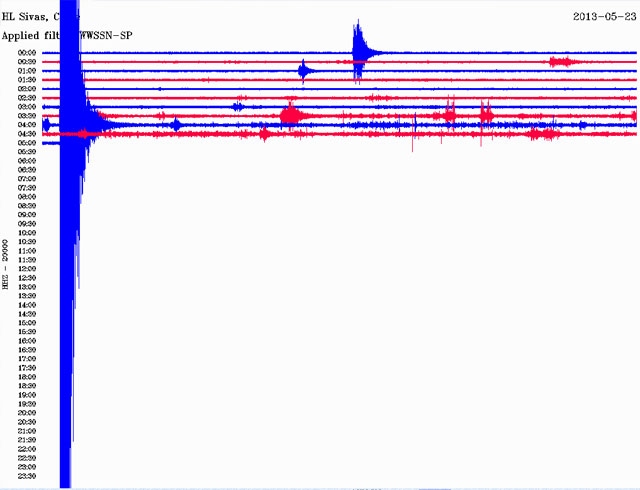The height and width of the screenshot is (490, 640).
Task: Select the red burst on 03:30 trace left-center
Action: coord(292,115)
